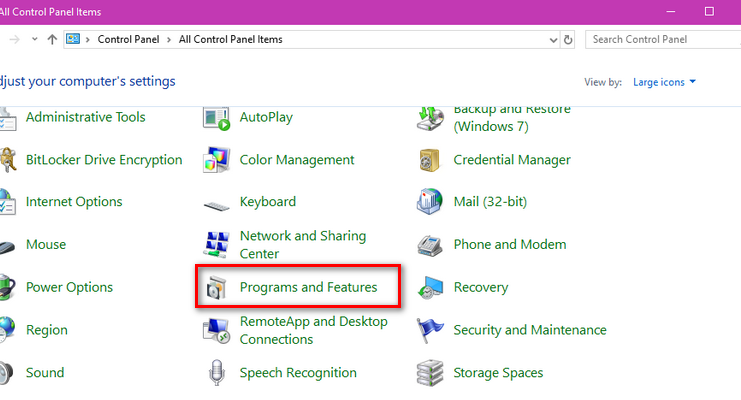Open Backup and Restore (Windows 7) link

tap(512, 118)
